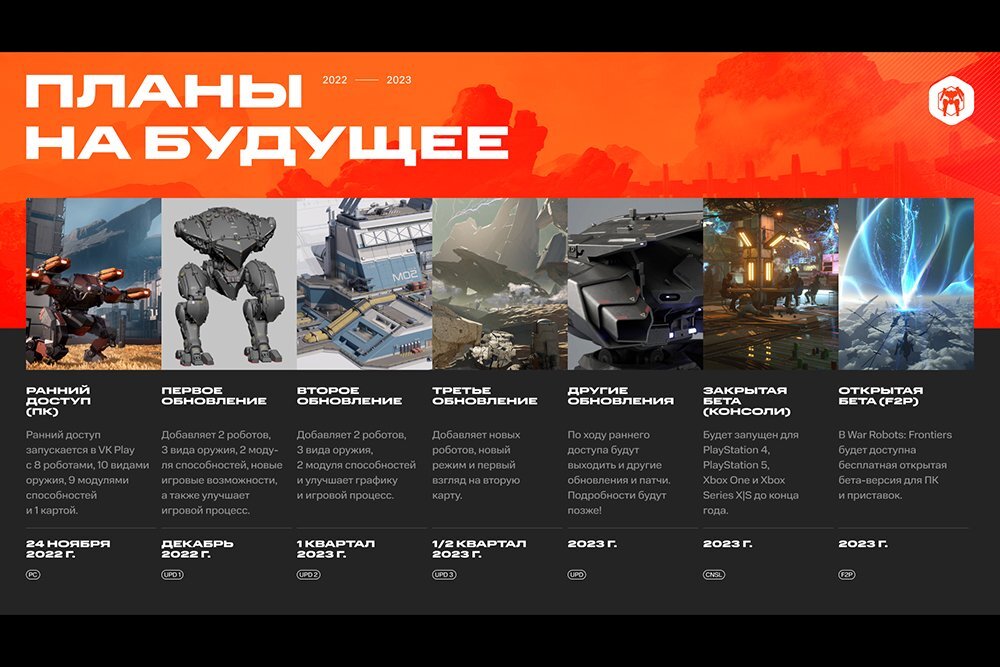Open the dark mech close-up image
This screenshot has width=1000, height=667.
tap(635, 284)
